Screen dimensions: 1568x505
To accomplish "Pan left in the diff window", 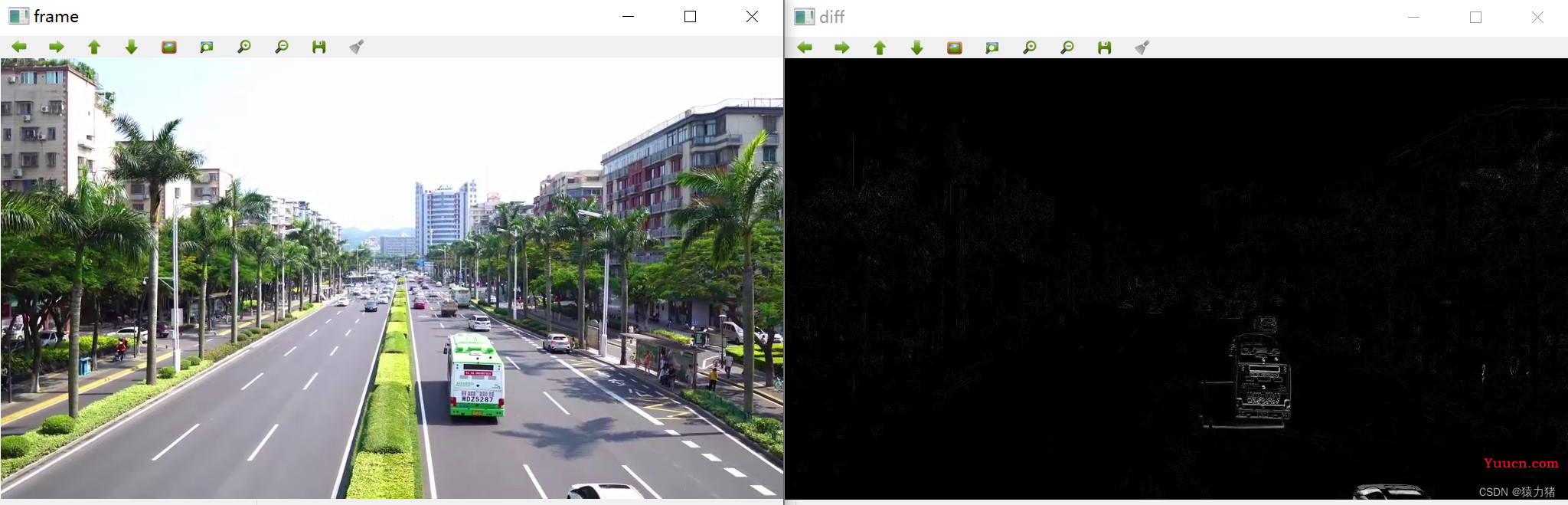I will (x=805, y=48).
